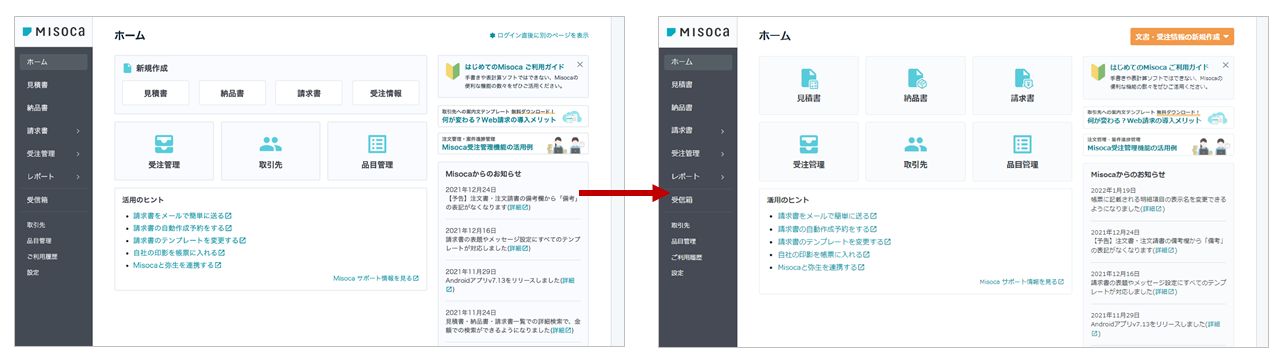Expand 請求書 sidebar item in left window
Image resolution: width=1280 pixels, height=360 pixels.
(x=78, y=130)
